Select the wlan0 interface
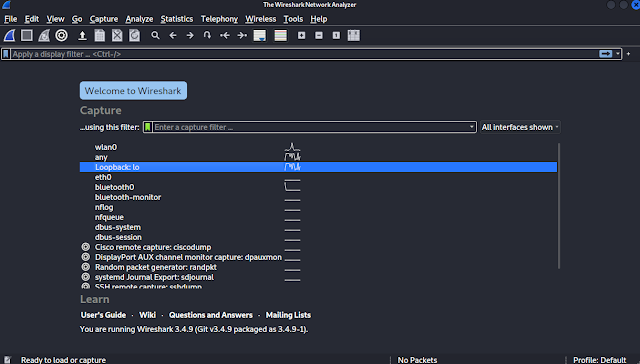The image size is (640, 364). coord(318,147)
